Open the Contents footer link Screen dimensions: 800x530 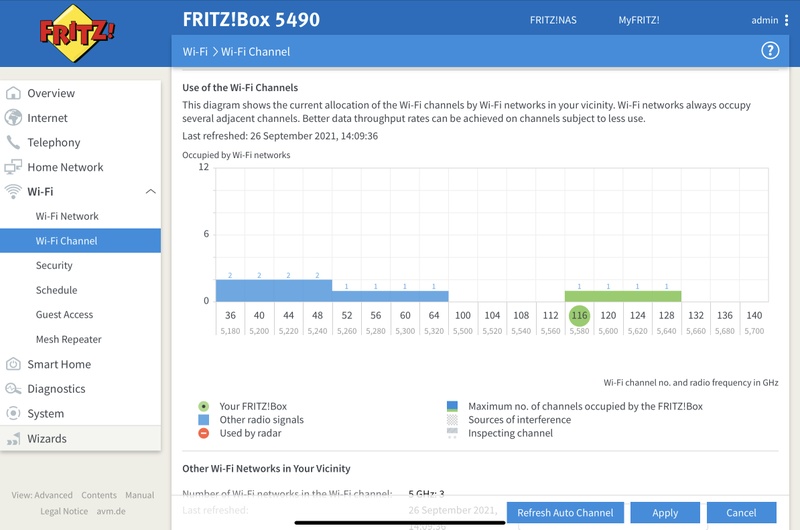click(98, 495)
